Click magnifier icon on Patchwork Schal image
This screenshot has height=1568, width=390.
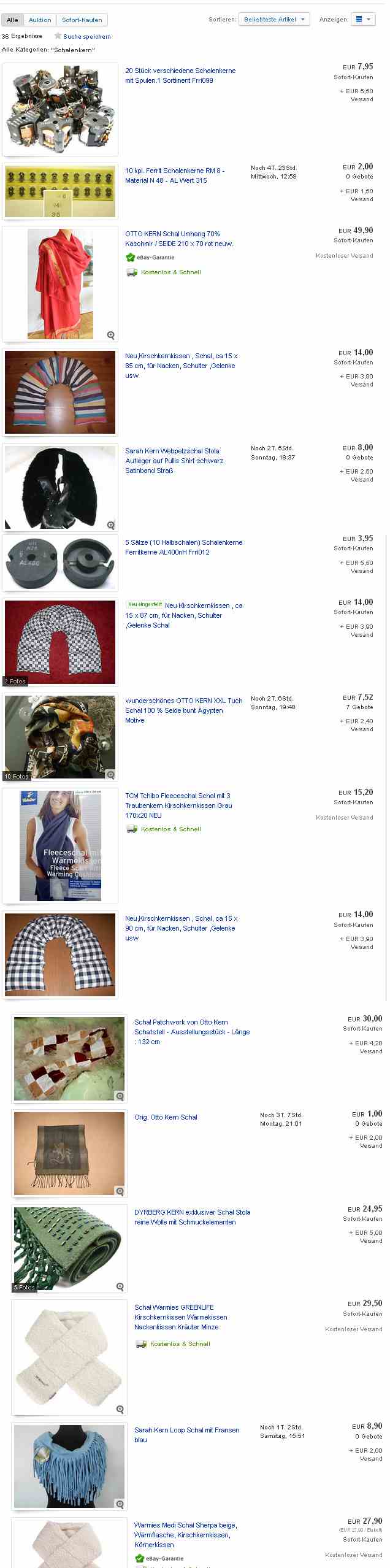tap(120, 1096)
